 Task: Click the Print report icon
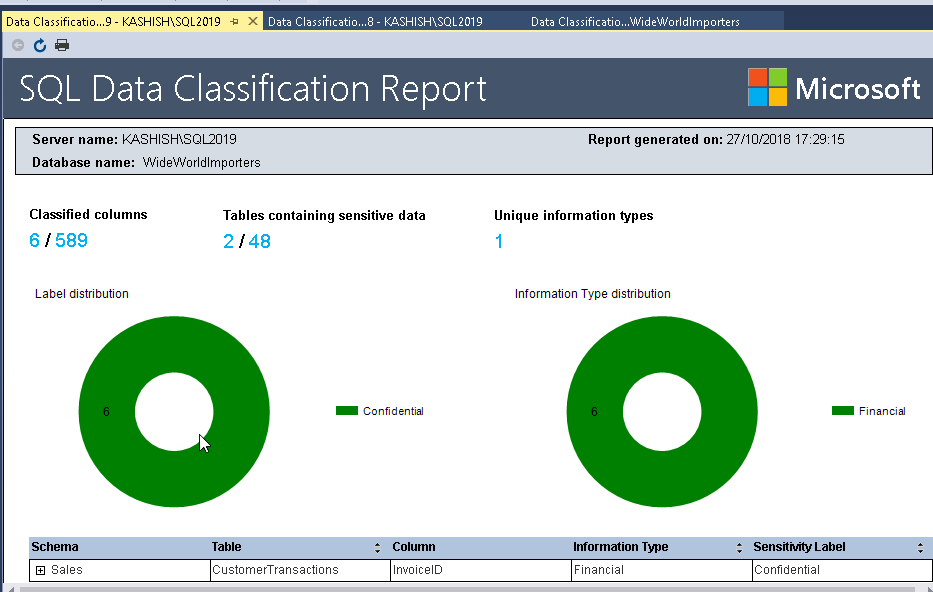(x=62, y=45)
